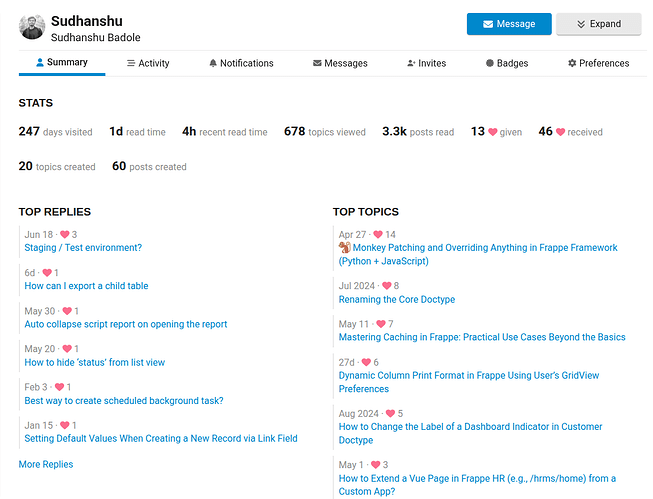Click the More Replies link
Image resolution: width=653 pixels, height=499 pixels.
(x=46, y=464)
